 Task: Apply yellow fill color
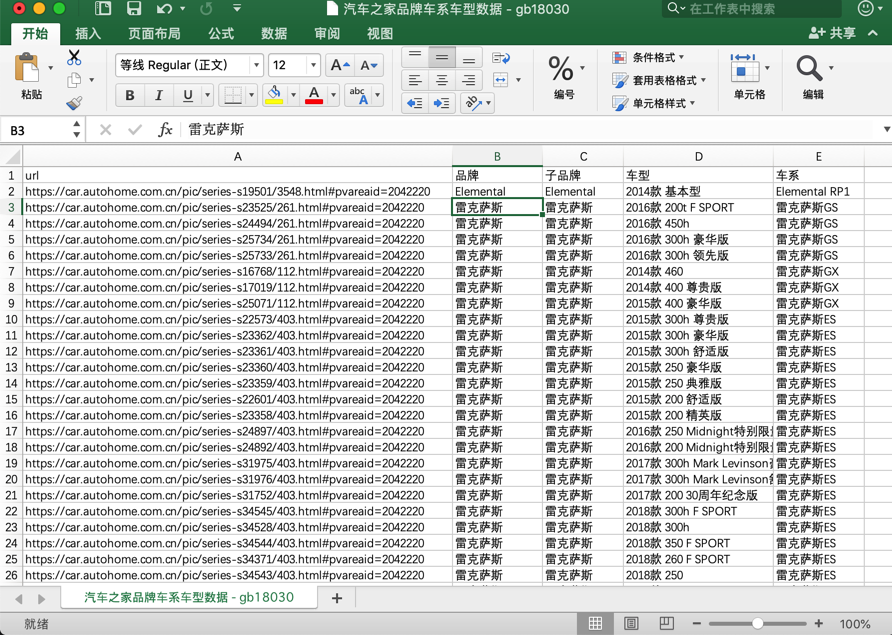274,95
